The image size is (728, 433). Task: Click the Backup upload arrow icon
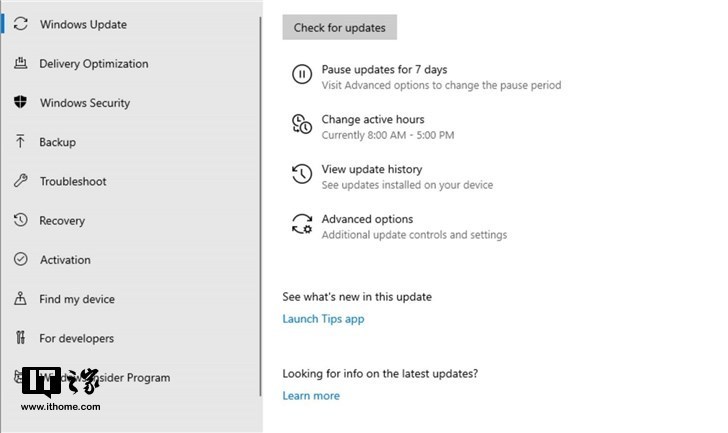20,142
